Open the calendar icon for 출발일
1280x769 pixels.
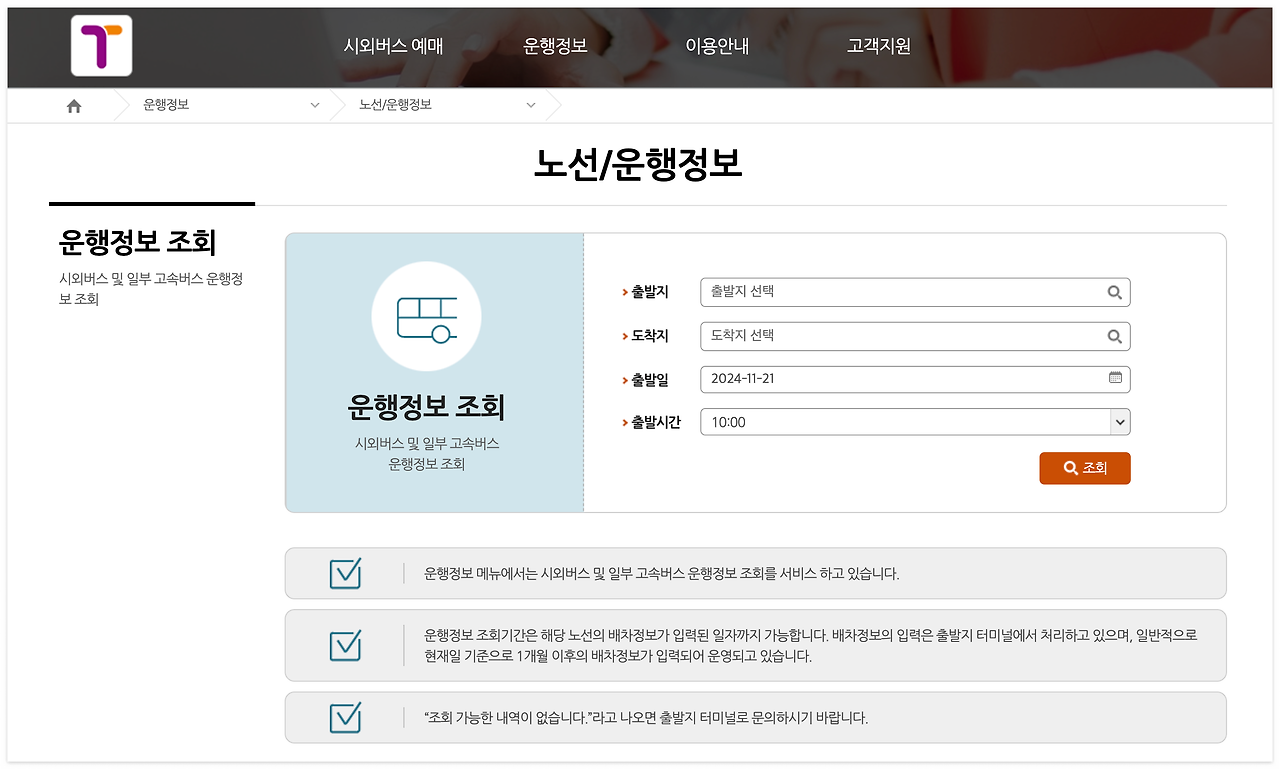(x=1114, y=379)
